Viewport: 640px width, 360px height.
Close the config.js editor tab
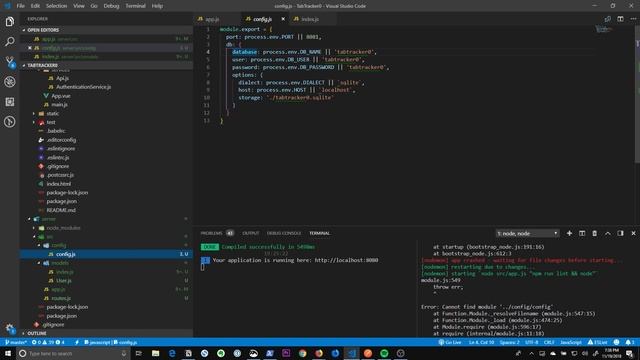pyautogui.click(x=283, y=19)
